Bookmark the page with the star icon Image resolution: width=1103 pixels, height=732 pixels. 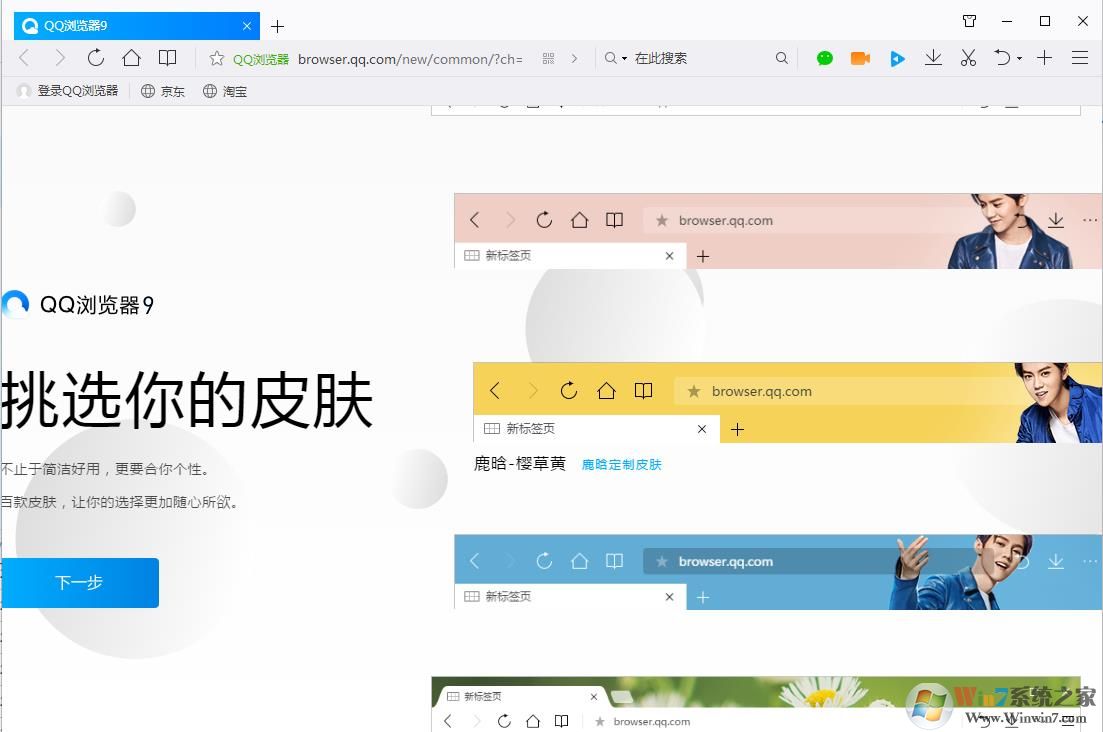(217, 58)
